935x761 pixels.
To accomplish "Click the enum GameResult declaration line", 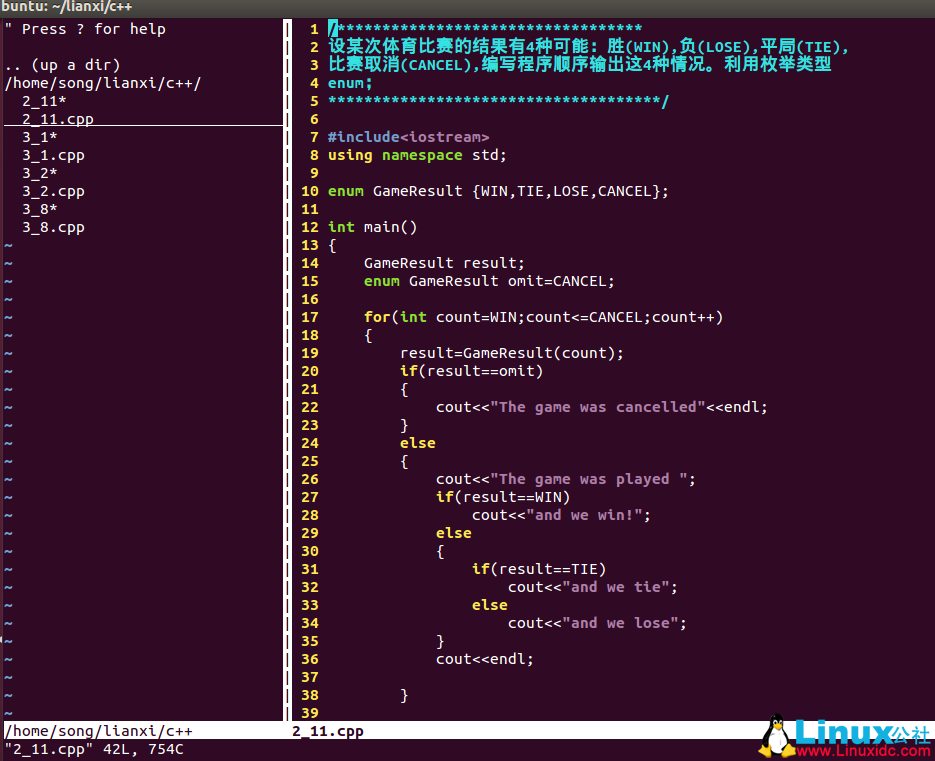I will (497, 191).
